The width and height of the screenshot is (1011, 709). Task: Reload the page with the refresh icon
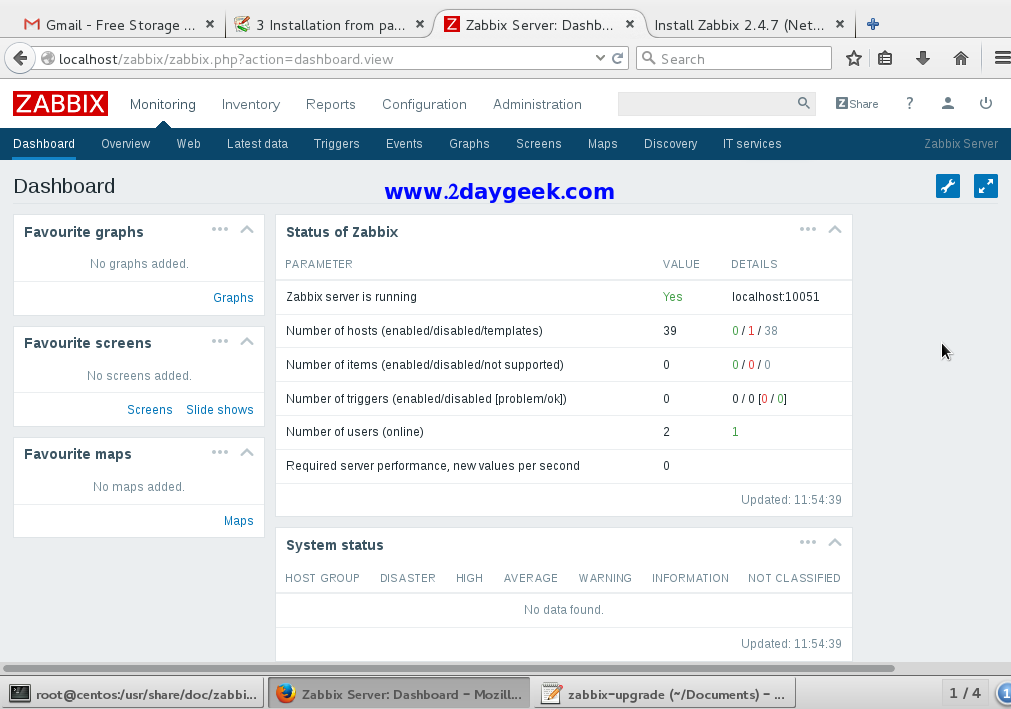pyautogui.click(x=617, y=59)
